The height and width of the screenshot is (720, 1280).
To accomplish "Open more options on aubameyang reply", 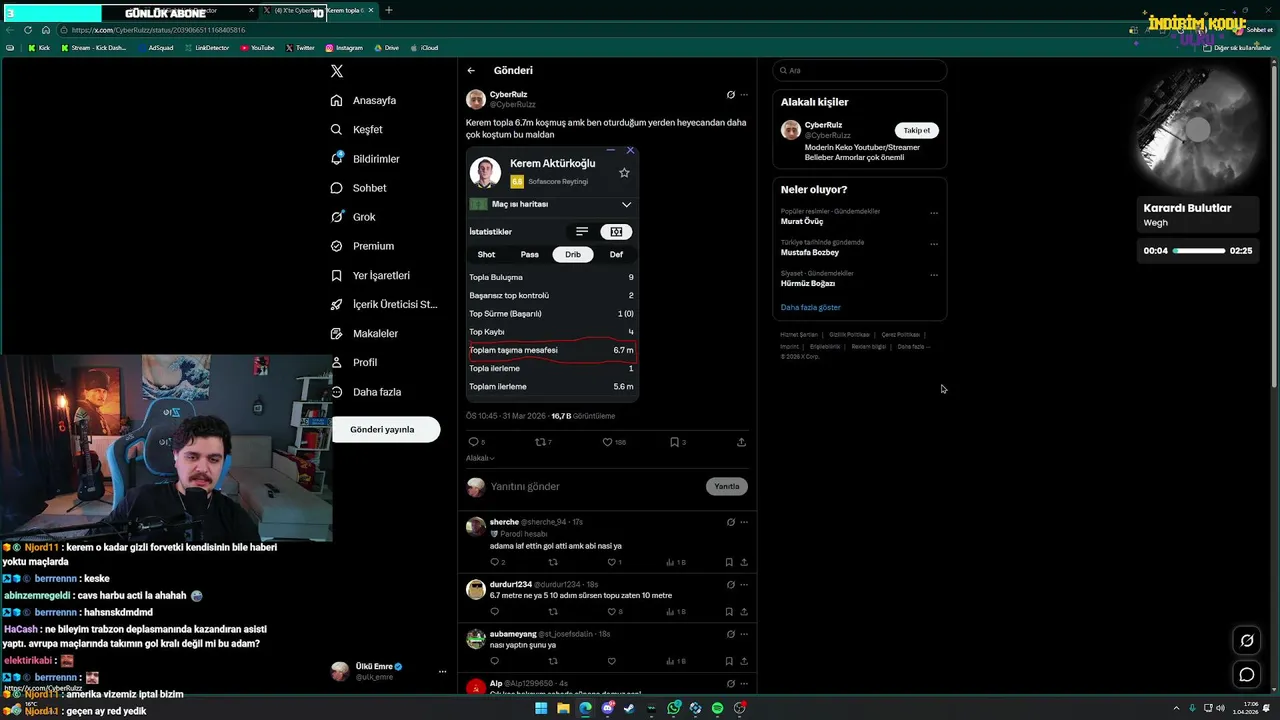I will [x=744, y=634].
